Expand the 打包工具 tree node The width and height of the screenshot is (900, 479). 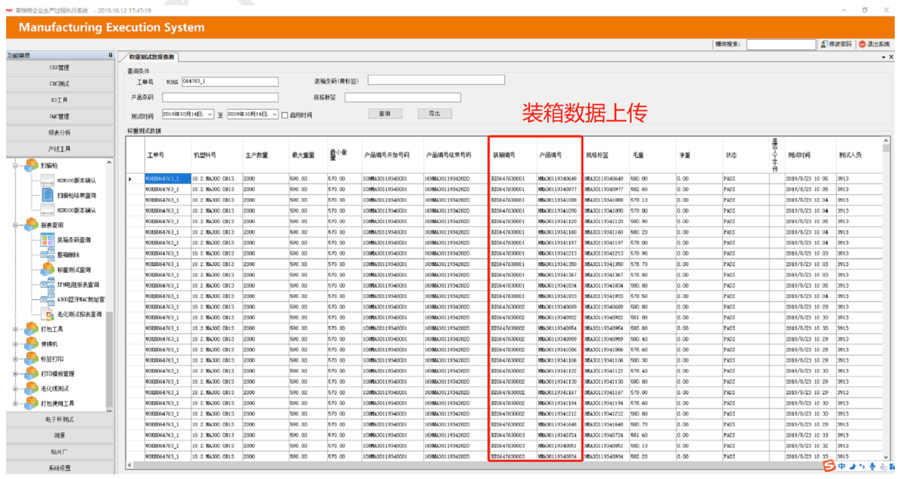tap(16, 329)
